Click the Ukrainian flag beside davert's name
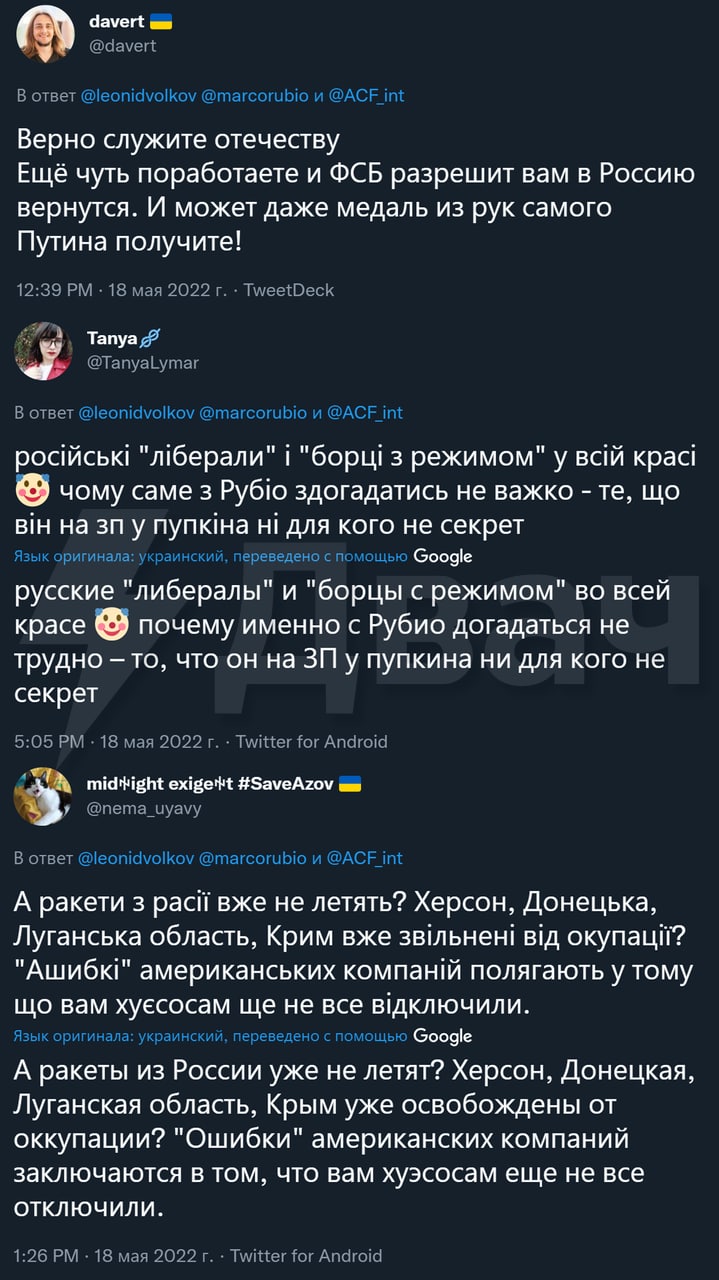The width and height of the screenshot is (719, 1280). (x=161, y=21)
